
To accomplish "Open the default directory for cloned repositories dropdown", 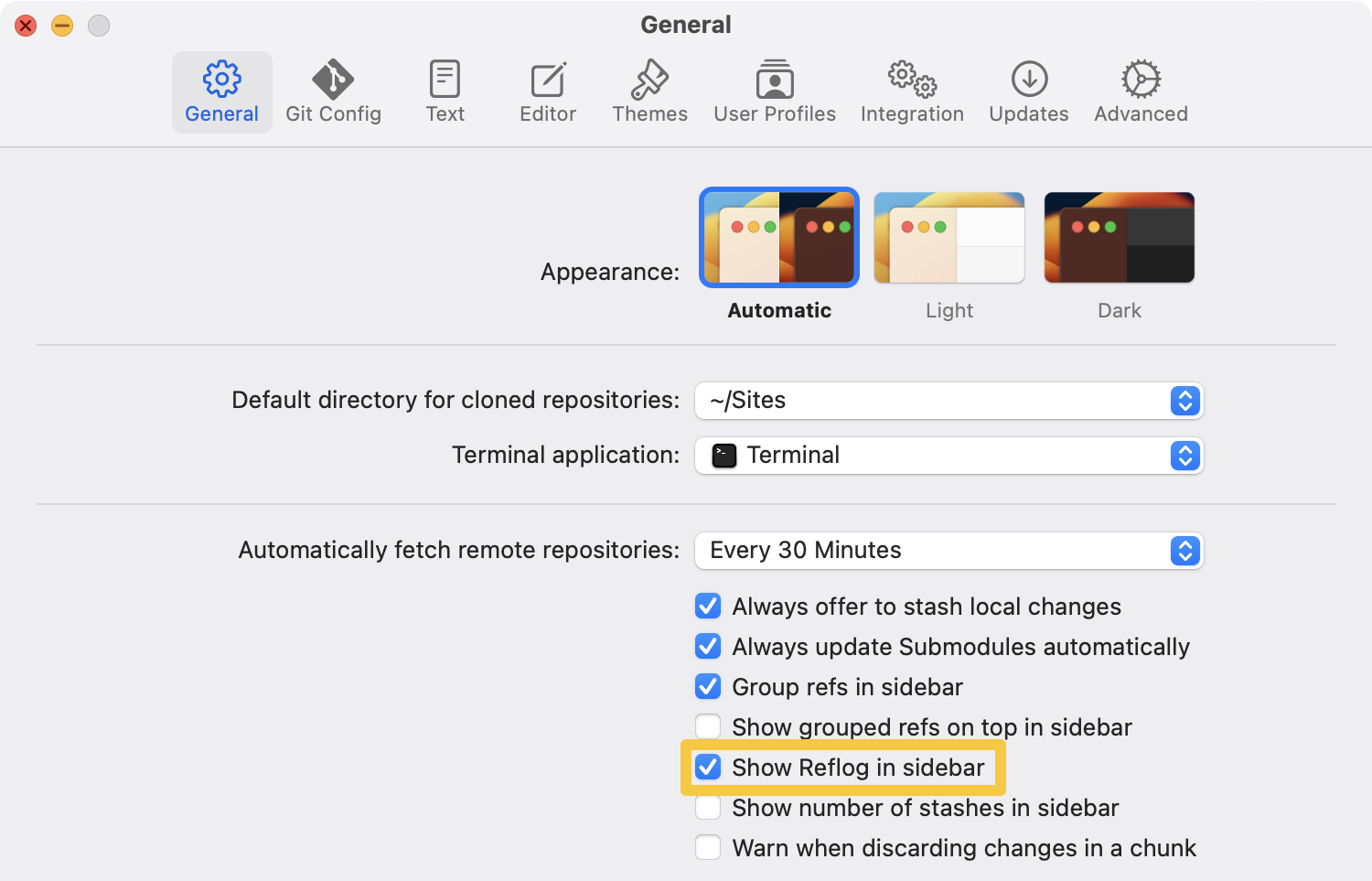I will pyautogui.click(x=949, y=401).
